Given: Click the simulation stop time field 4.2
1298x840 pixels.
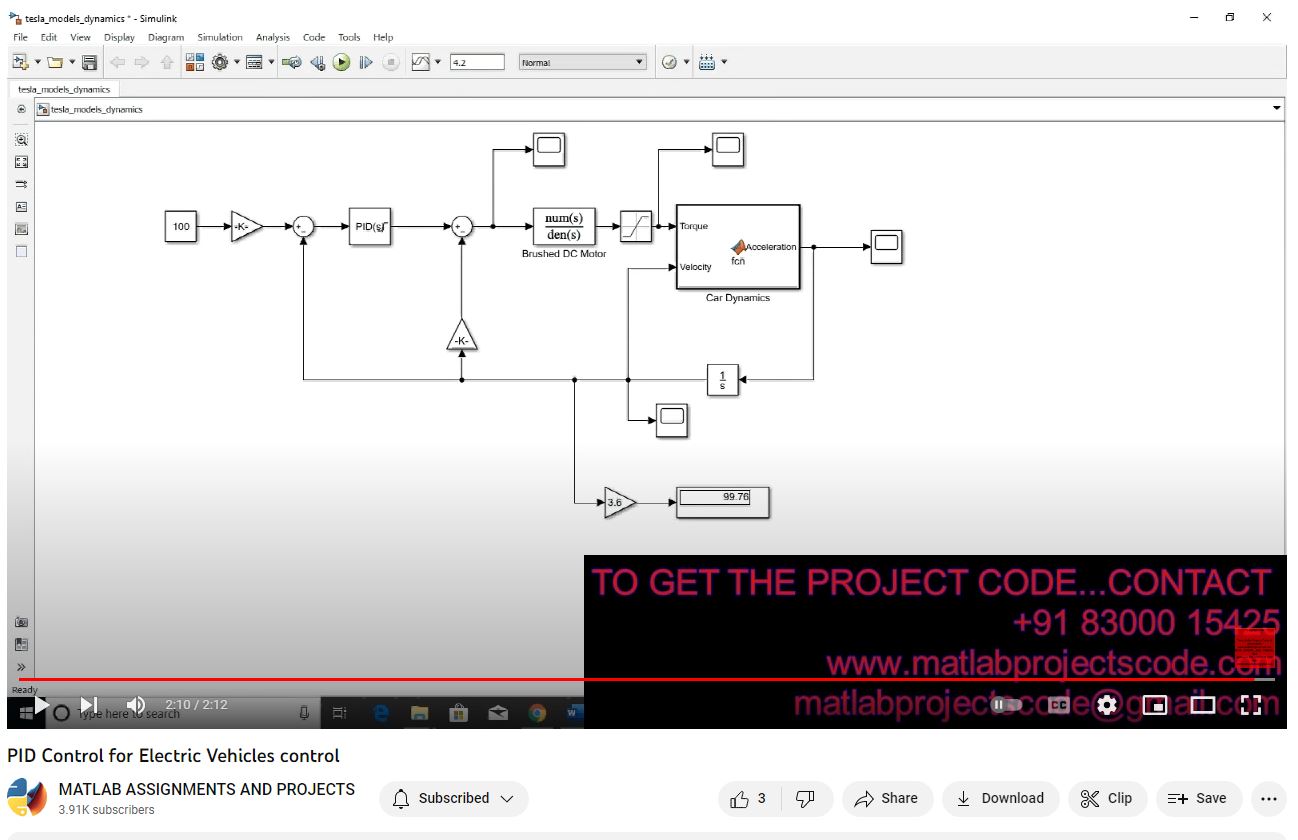Looking at the screenshot, I should coord(477,62).
